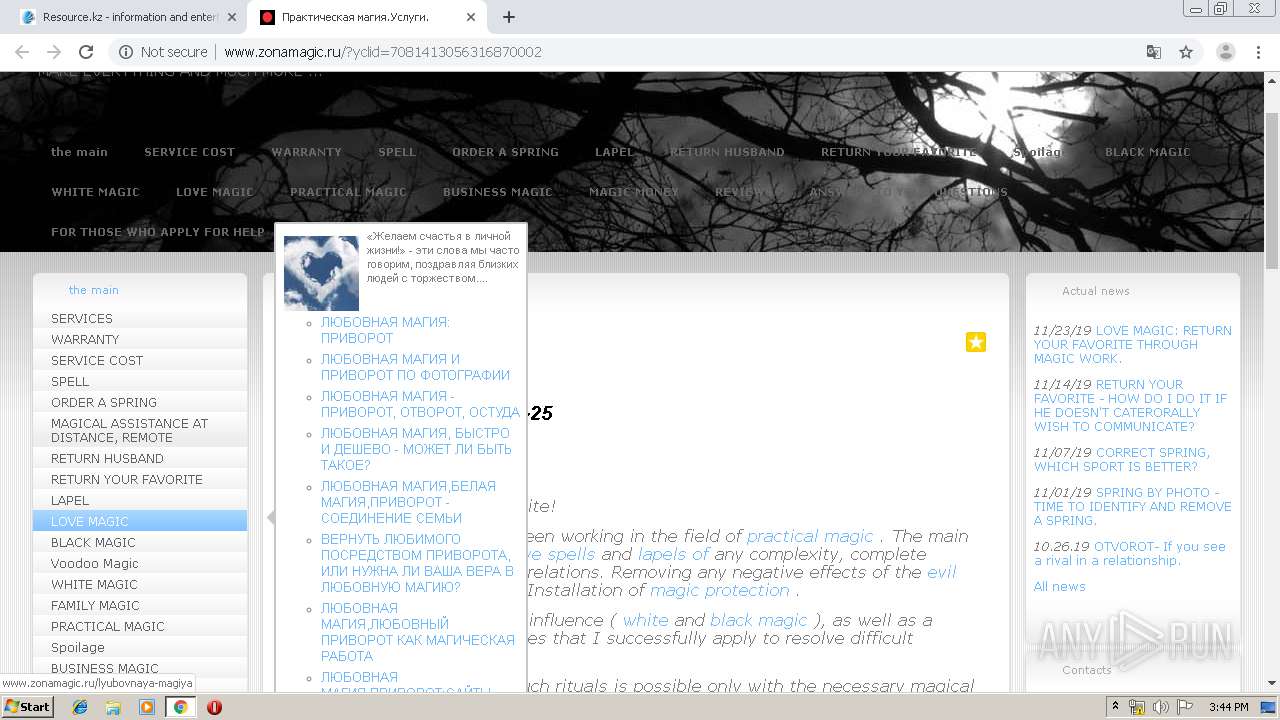Open 11/14/19 RETURN YOUR FAVORITE news item
This screenshot has height=720, width=1280.
tap(1130, 405)
